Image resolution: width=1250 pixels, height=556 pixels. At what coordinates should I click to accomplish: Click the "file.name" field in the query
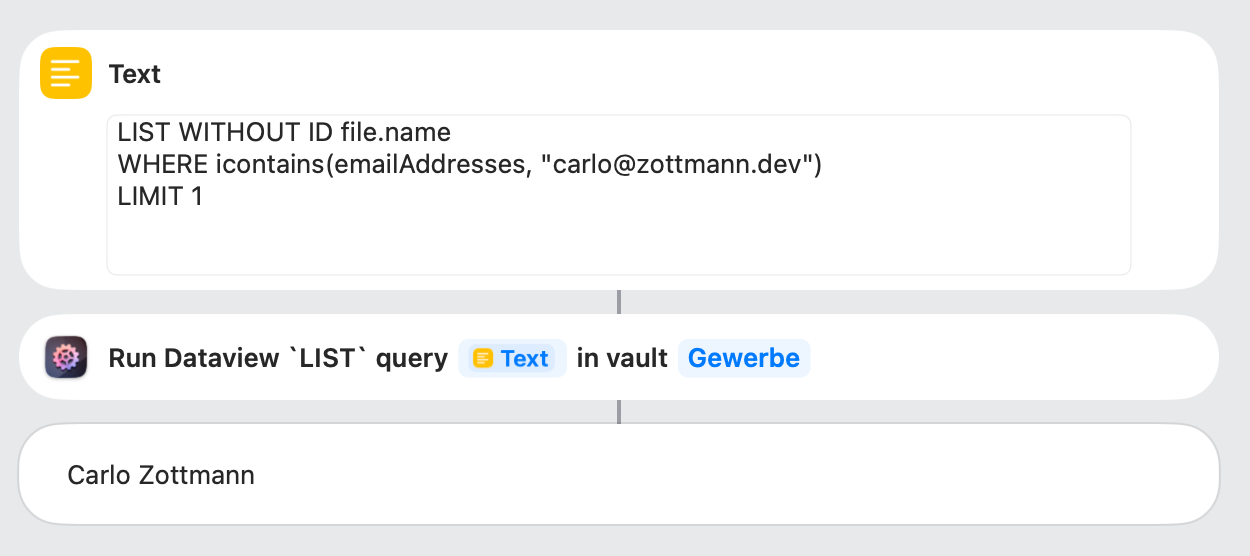tap(396, 132)
